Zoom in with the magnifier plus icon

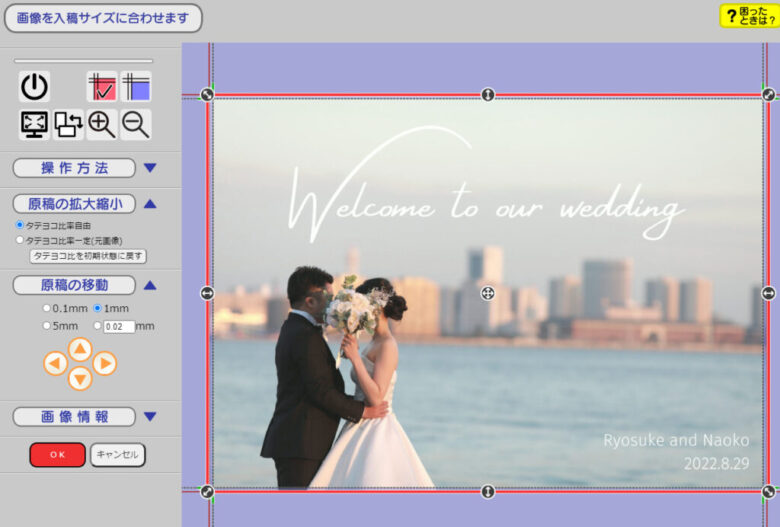pos(102,124)
